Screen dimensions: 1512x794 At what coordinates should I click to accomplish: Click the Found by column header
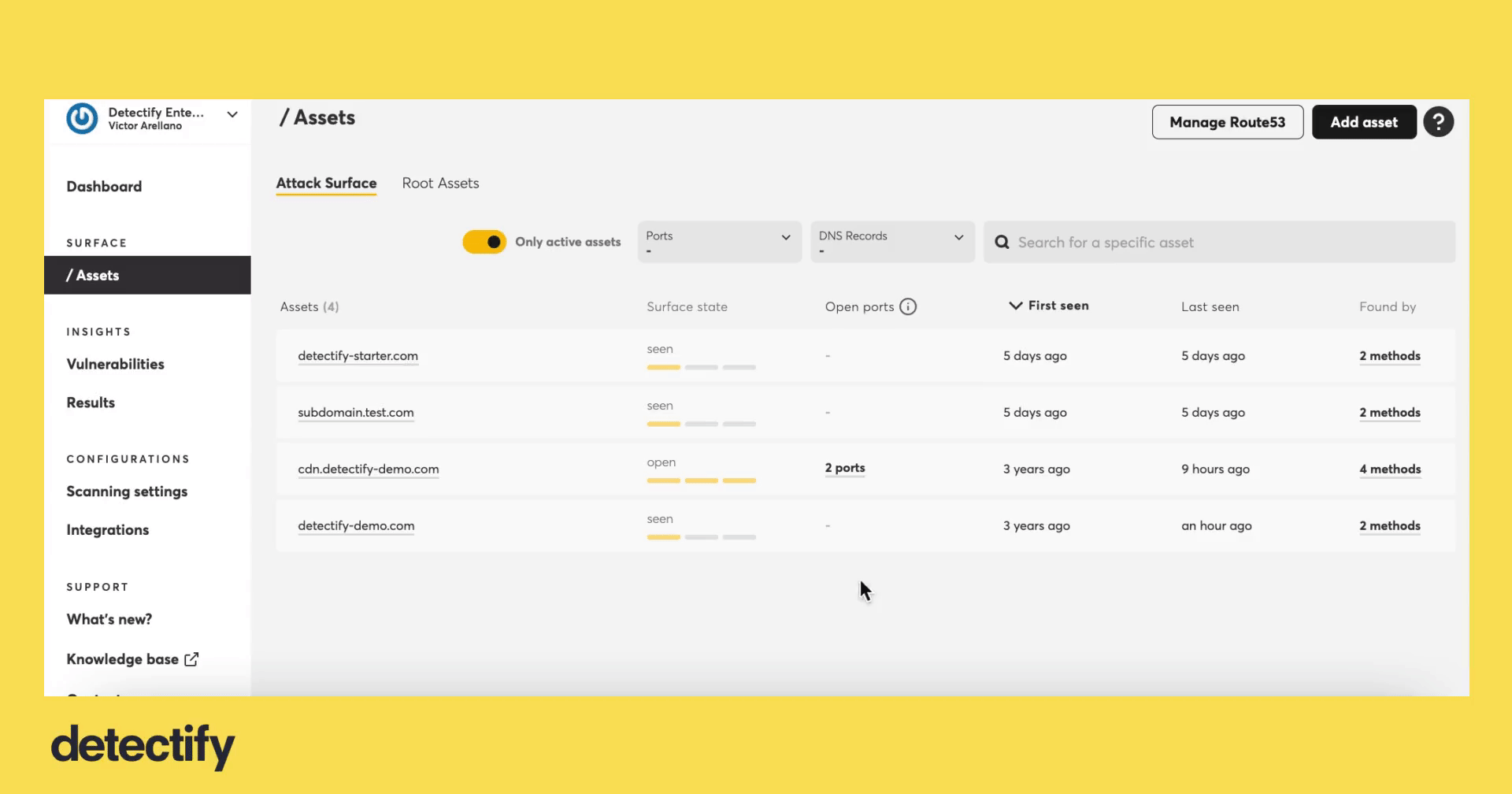1388,306
